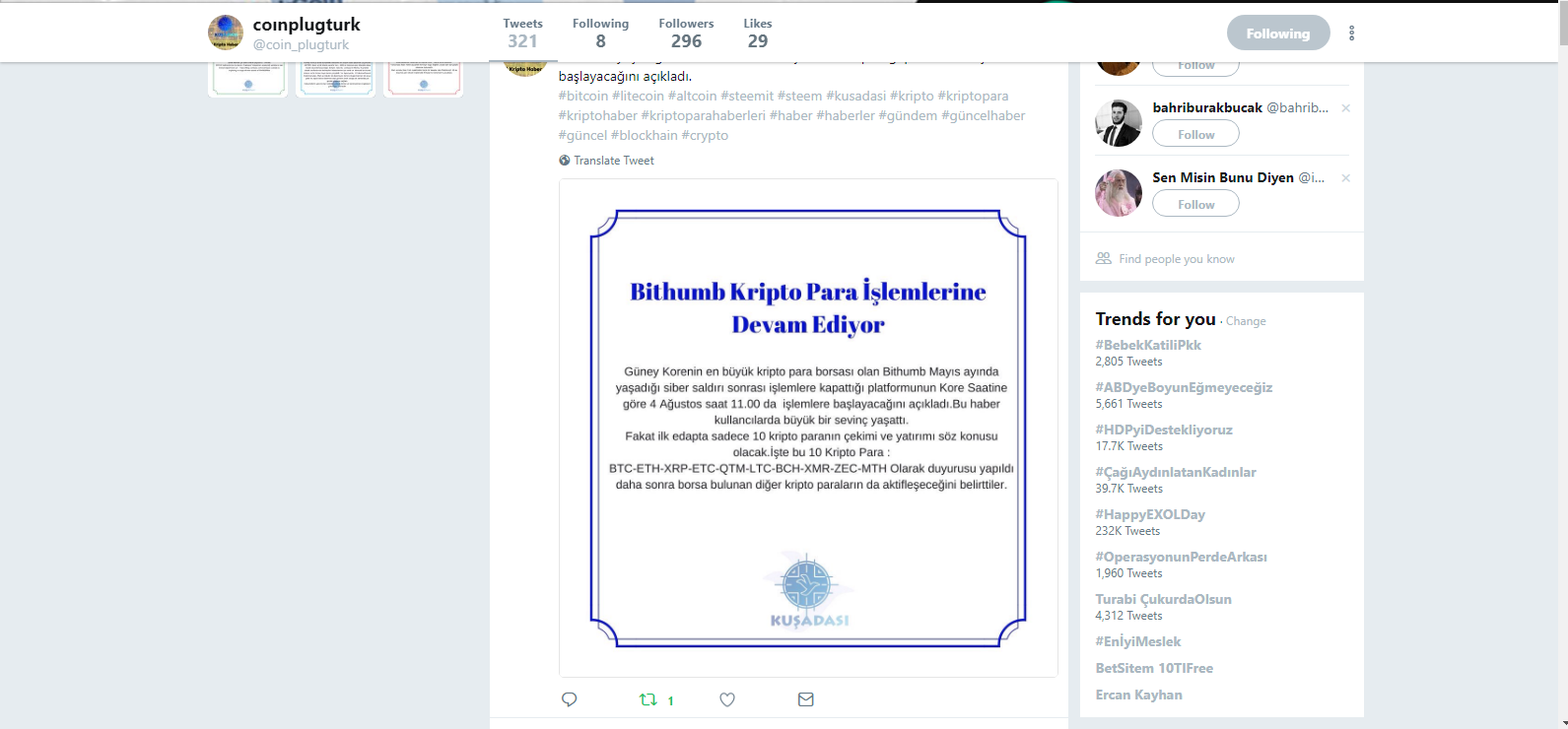Viewport: 1568px width, 729px height.
Task: Open the first media thumbnail in sidebar
Action: pos(248,79)
